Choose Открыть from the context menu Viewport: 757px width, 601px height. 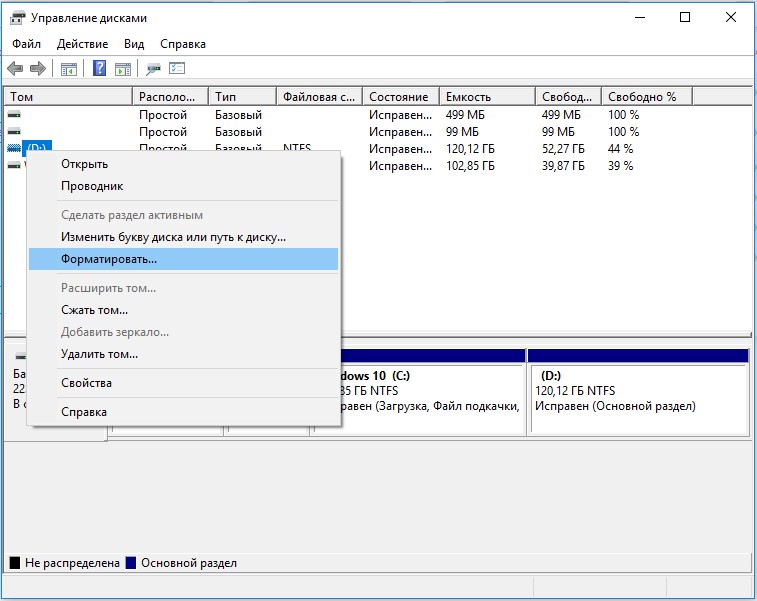tap(183, 164)
